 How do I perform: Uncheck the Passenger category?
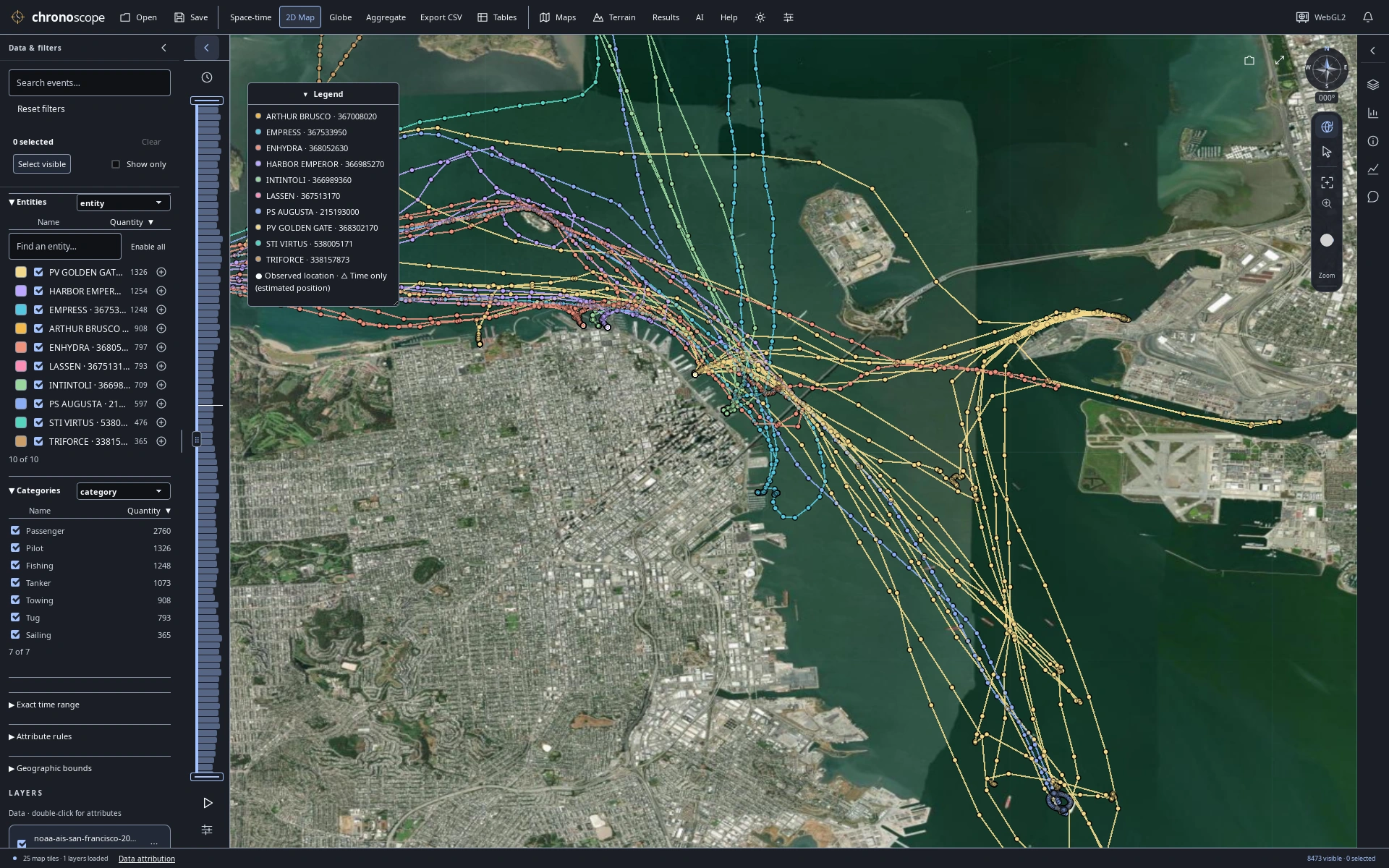pos(15,530)
